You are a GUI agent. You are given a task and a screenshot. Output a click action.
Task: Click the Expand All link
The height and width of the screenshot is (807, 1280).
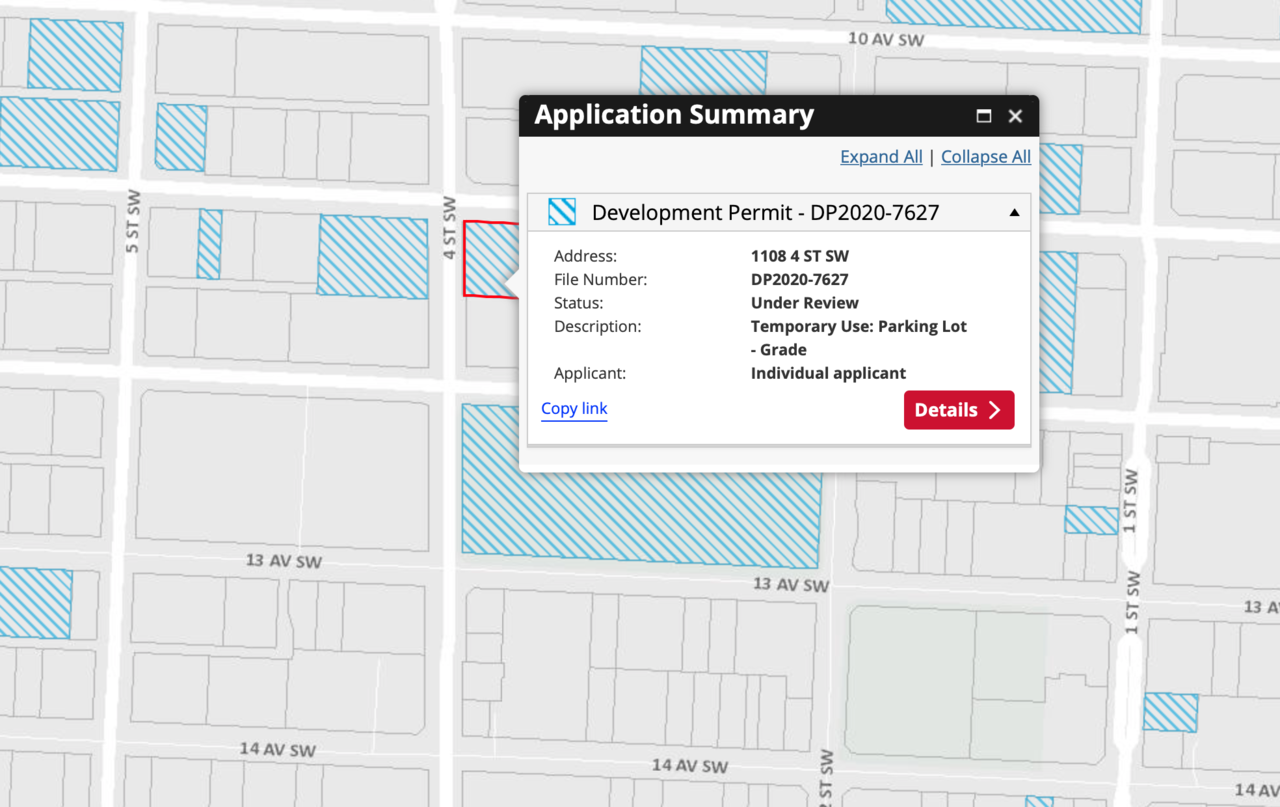tap(881, 157)
